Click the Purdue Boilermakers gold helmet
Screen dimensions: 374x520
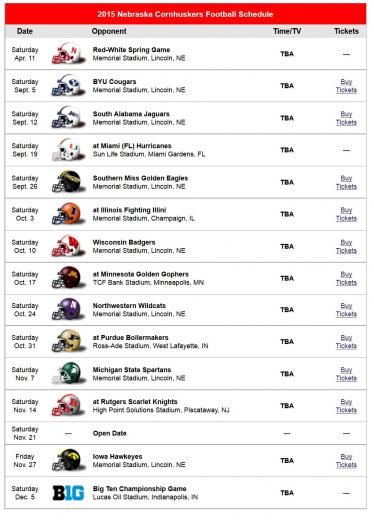pos(67,341)
